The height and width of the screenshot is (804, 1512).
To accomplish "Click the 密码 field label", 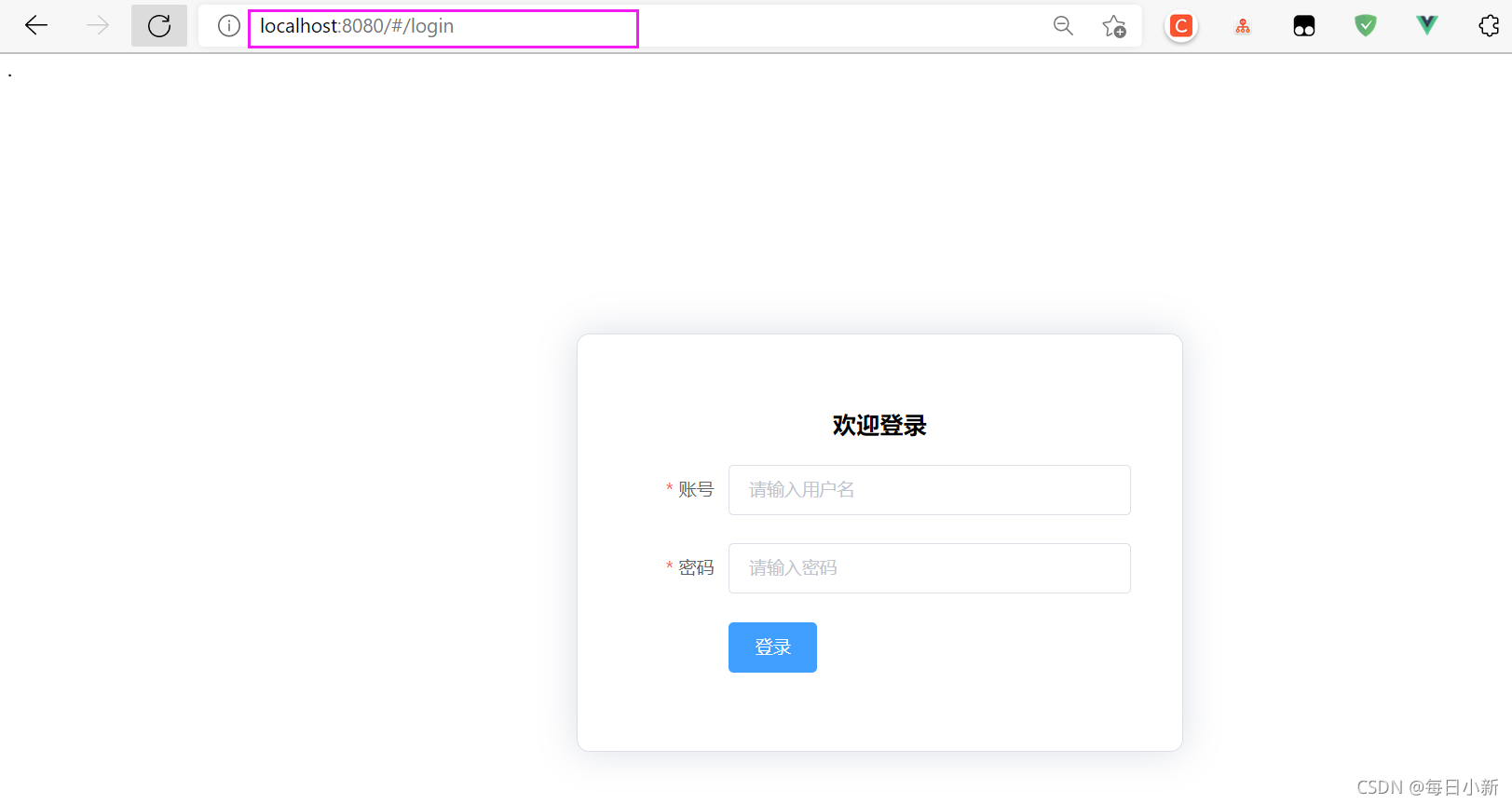I will click(x=696, y=568).
